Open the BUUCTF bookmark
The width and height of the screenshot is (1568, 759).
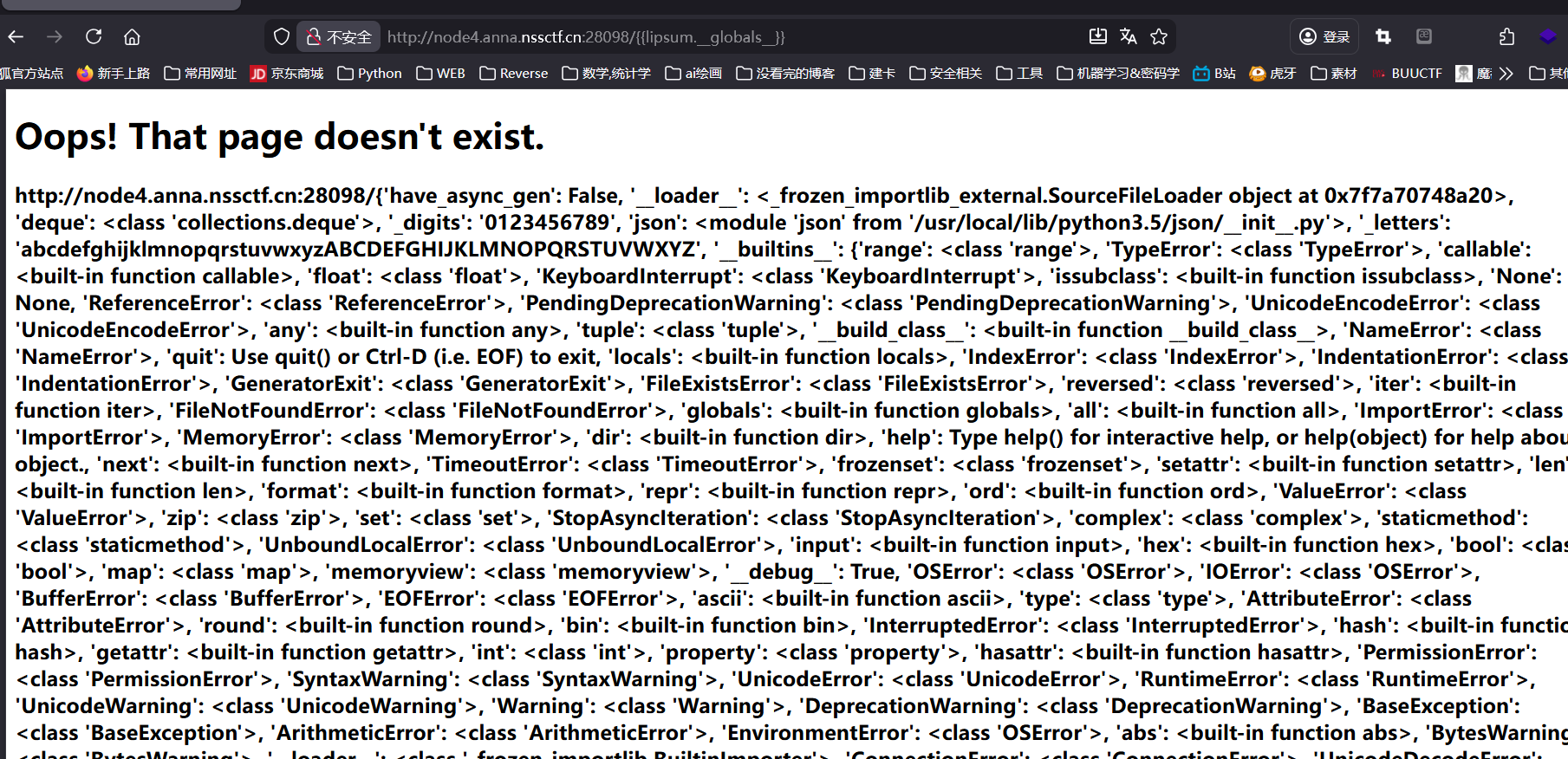(x=1407, y=74)
